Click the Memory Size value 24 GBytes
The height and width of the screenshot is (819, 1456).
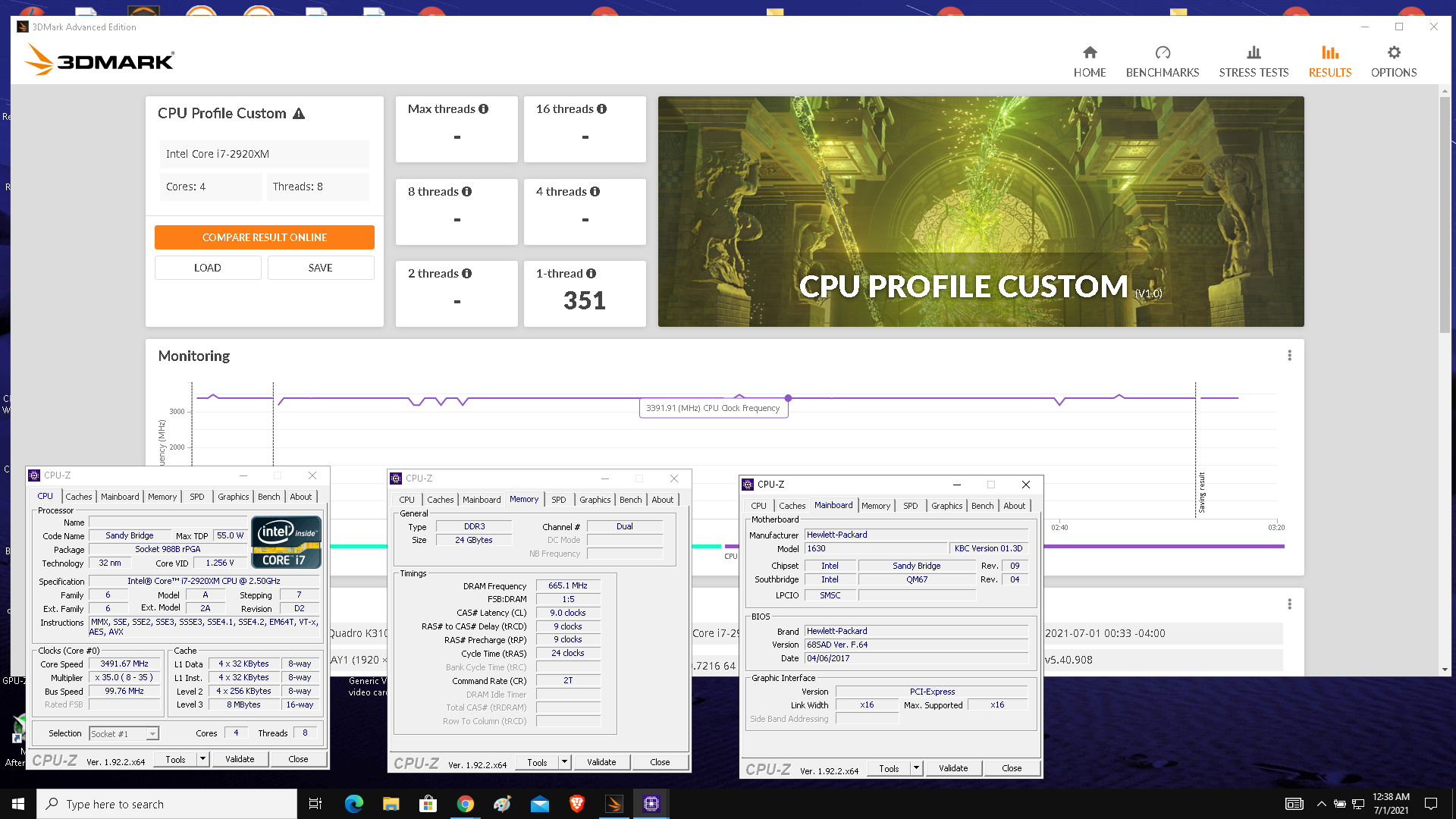point(474,540)
